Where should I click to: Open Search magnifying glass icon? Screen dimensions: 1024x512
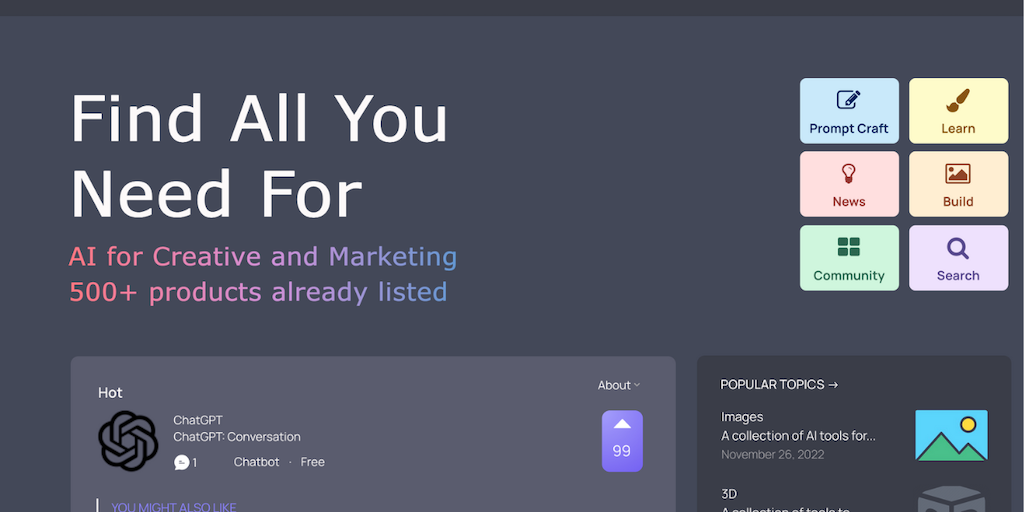tap(958, 248)
